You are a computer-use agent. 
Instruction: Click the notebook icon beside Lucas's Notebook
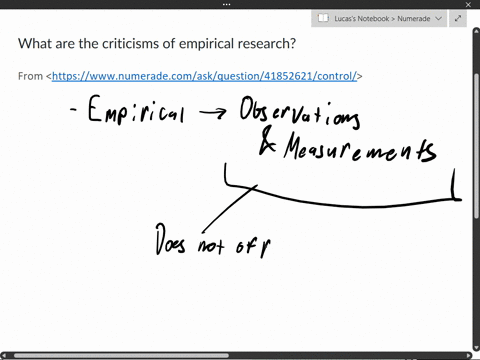tap(323, 18)
